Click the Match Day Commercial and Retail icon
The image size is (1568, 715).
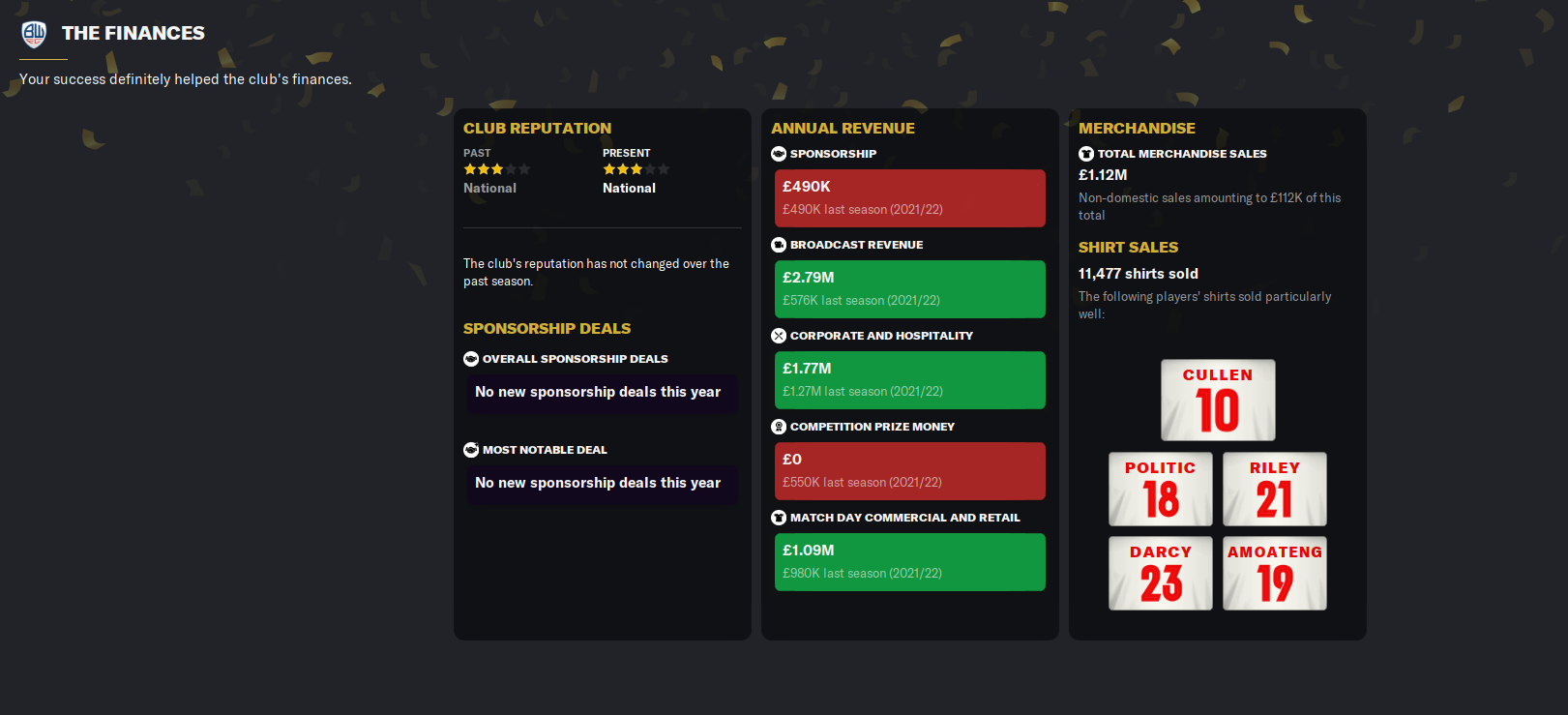(x=779, y=518)
